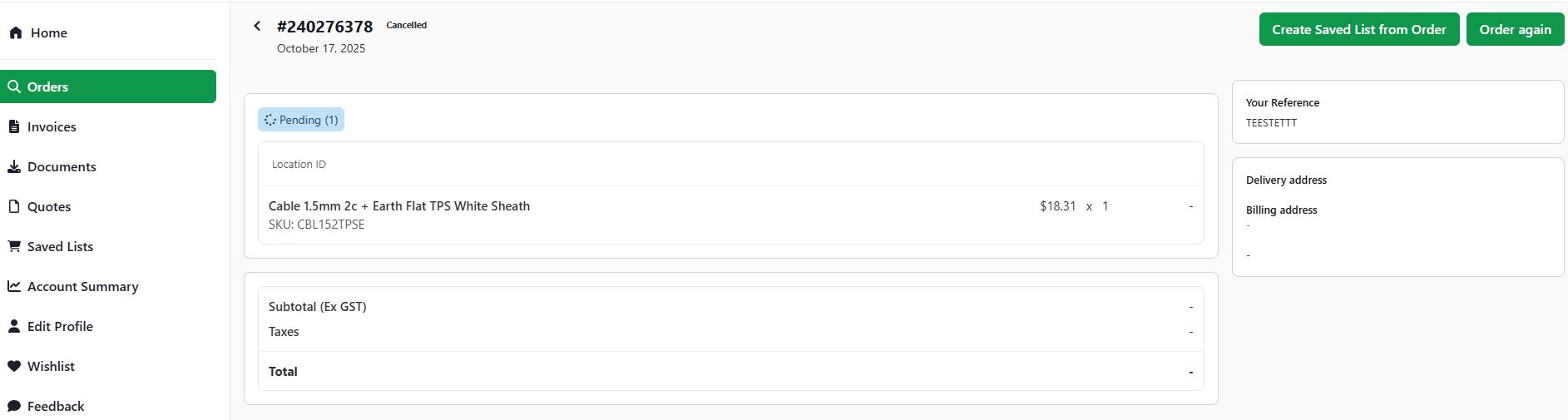
Task: Click the Invoices document icon
Action: coord(14,126)
